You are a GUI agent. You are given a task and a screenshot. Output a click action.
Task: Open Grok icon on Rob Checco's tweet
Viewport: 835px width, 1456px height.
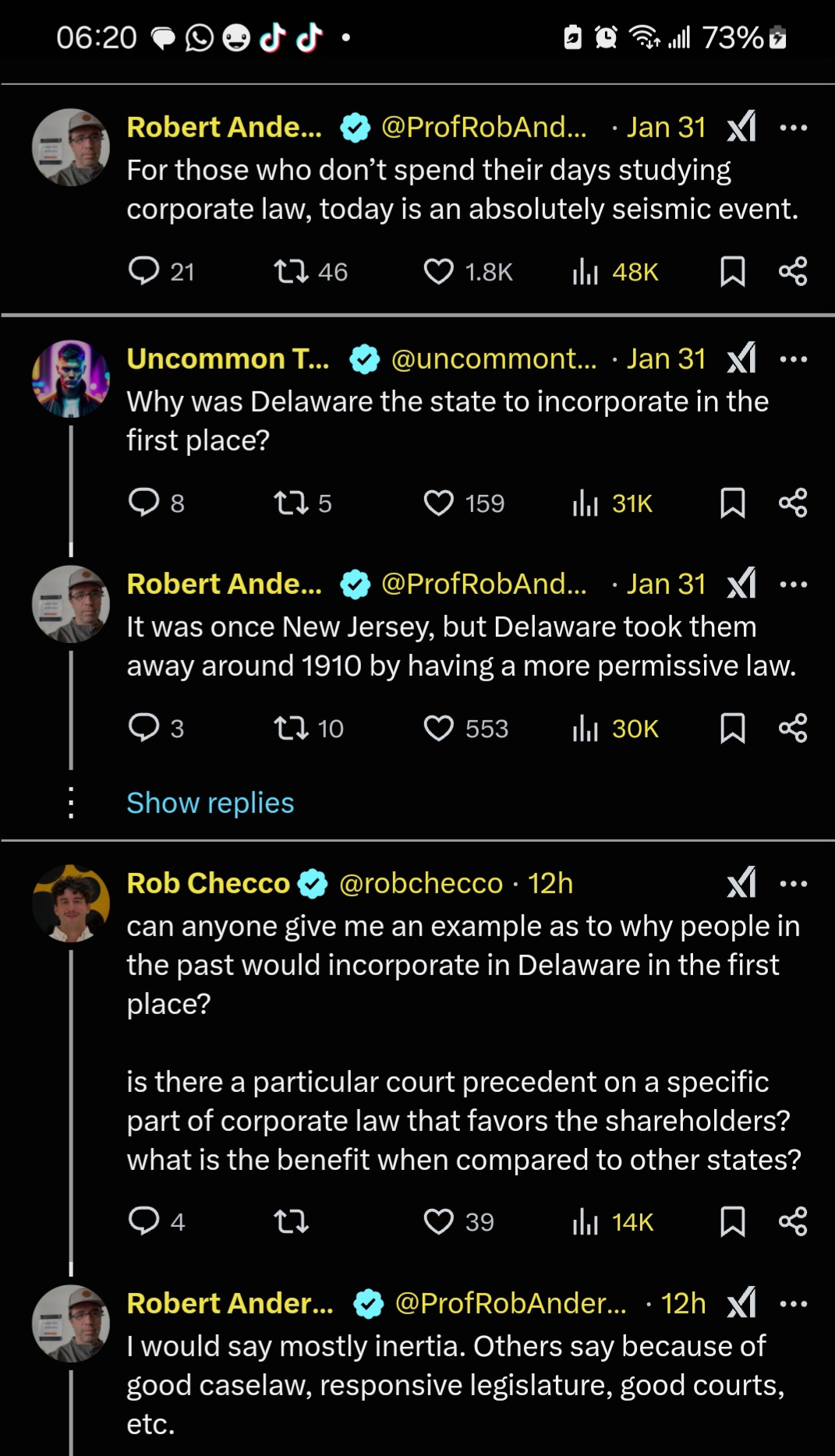pyautogui.click(x=741, y=883)
